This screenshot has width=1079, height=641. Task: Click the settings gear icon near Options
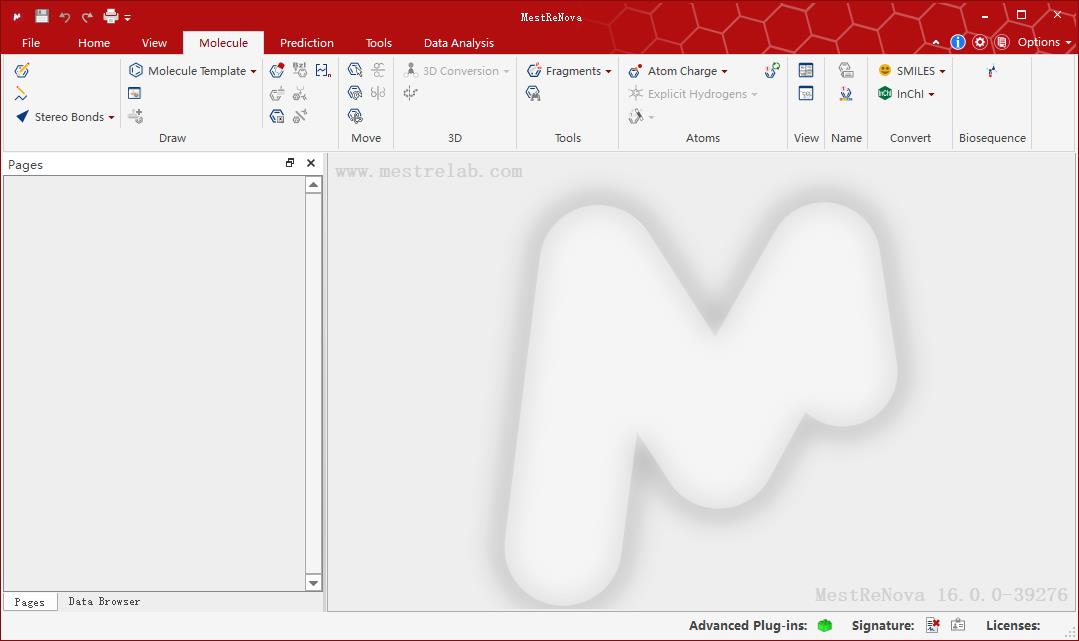[980, 42]
